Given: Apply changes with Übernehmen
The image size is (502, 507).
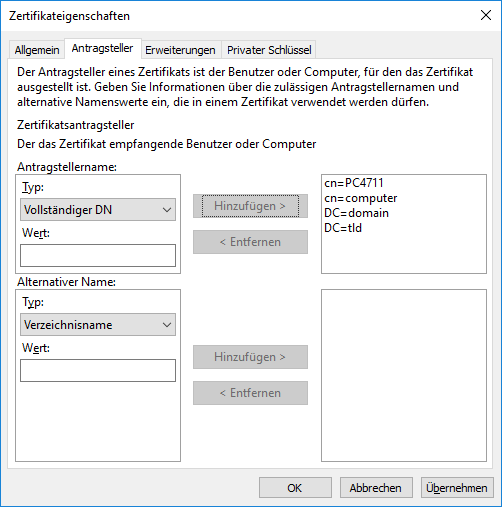Looking at the screenshot, I should click(x=457, y=488).
